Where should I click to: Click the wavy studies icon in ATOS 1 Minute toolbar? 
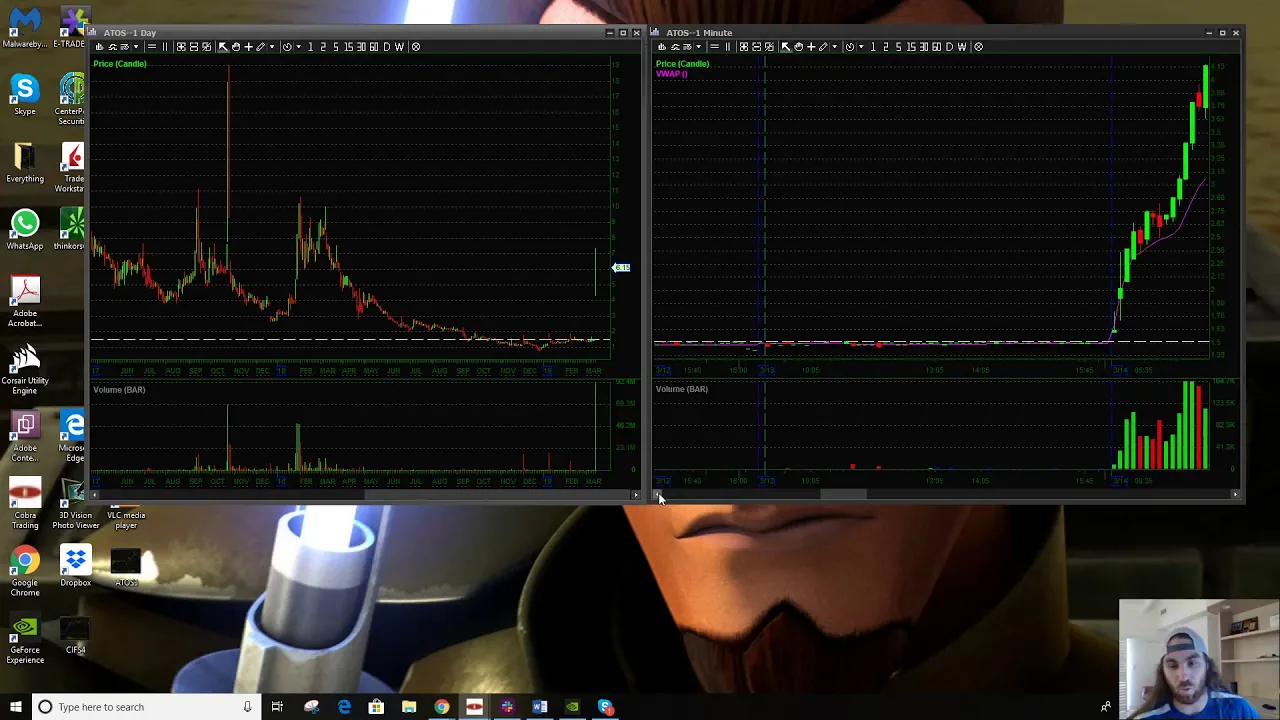[x=675, y=46]
